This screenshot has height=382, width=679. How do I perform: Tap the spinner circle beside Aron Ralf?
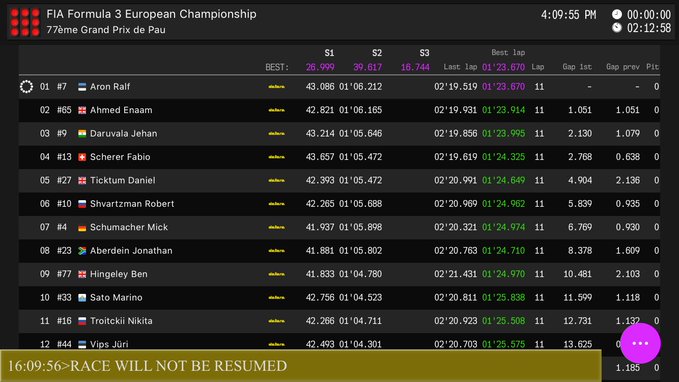[26, 87]
